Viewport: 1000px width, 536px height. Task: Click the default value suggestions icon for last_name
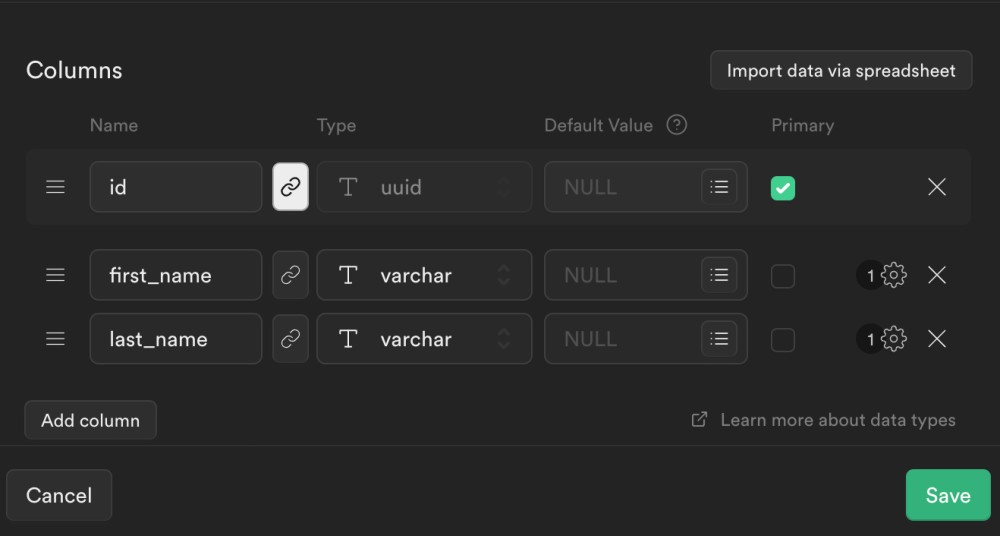click(719, 339)
